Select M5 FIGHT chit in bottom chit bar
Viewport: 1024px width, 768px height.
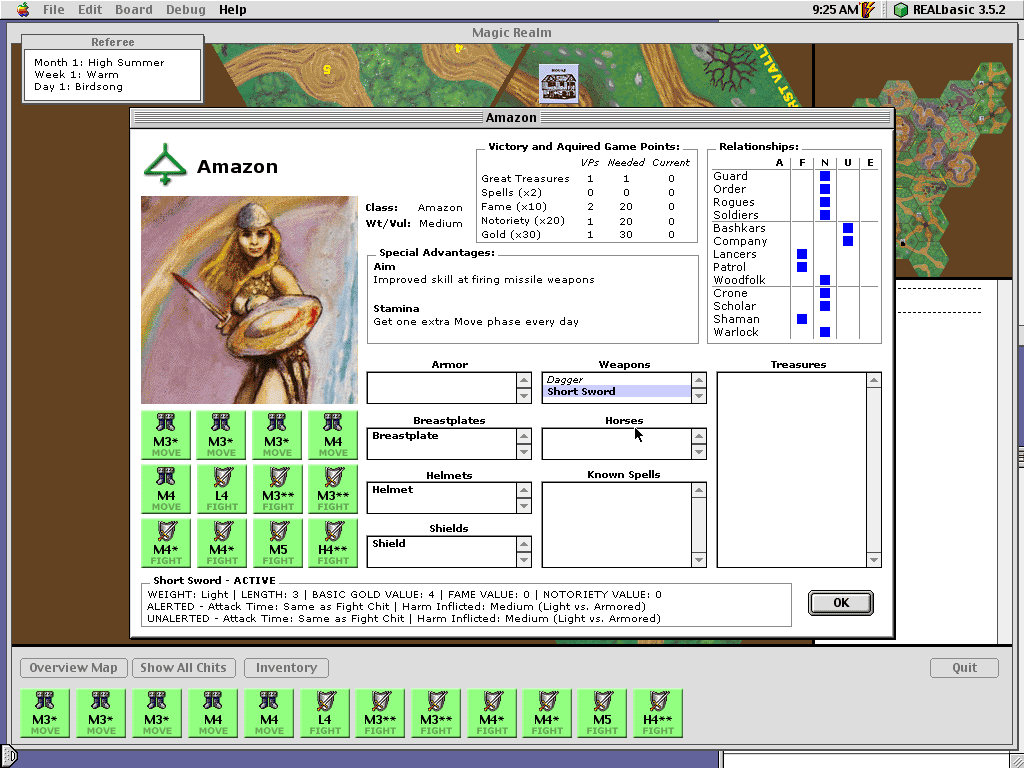[602, 713]
